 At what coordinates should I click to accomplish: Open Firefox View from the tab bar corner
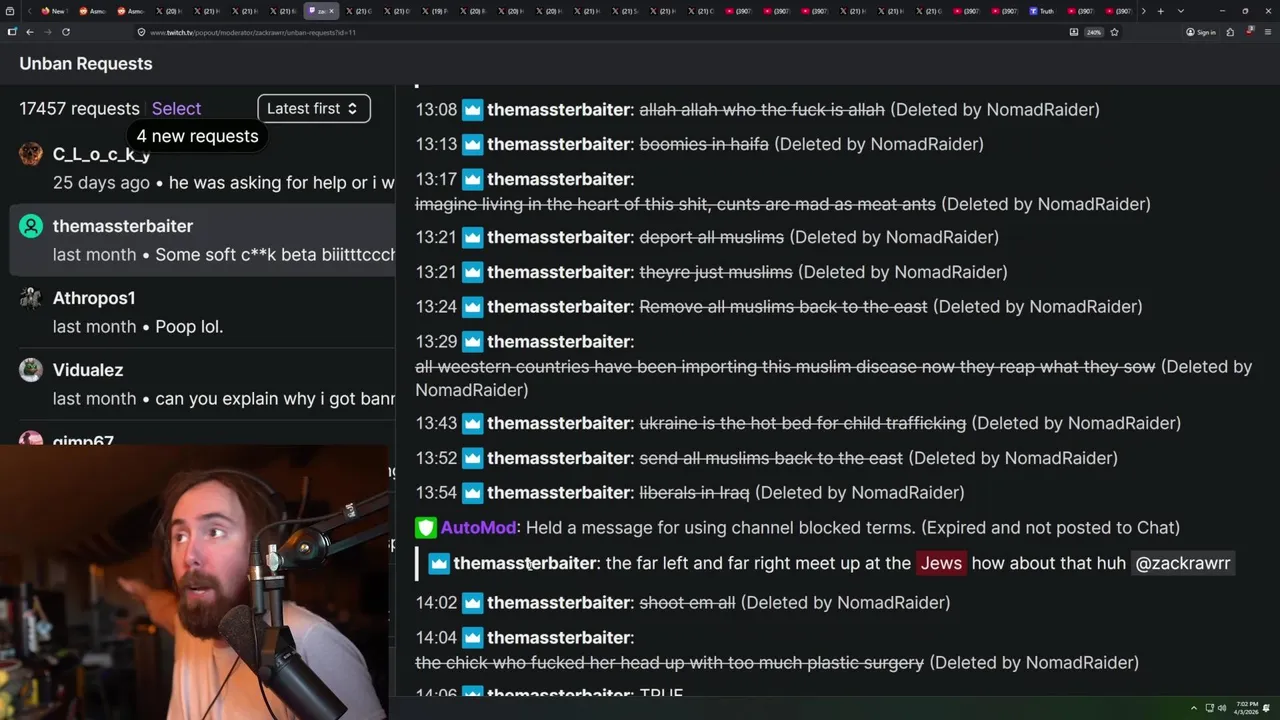12,11
